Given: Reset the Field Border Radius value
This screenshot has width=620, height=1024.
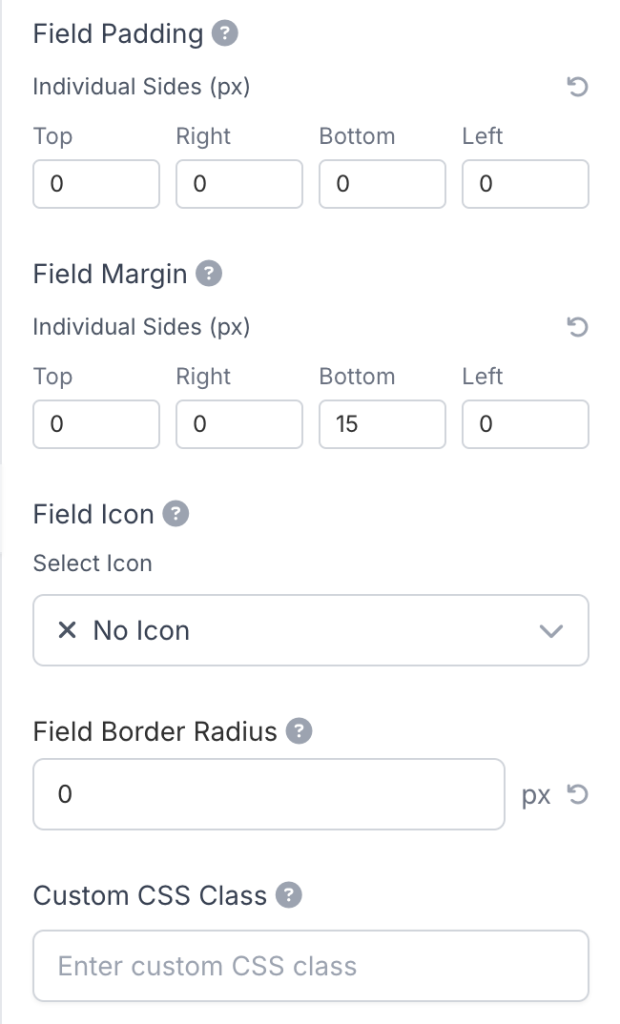Looking at the screenshot, I should pyautogui.click(x=577, y=796).
